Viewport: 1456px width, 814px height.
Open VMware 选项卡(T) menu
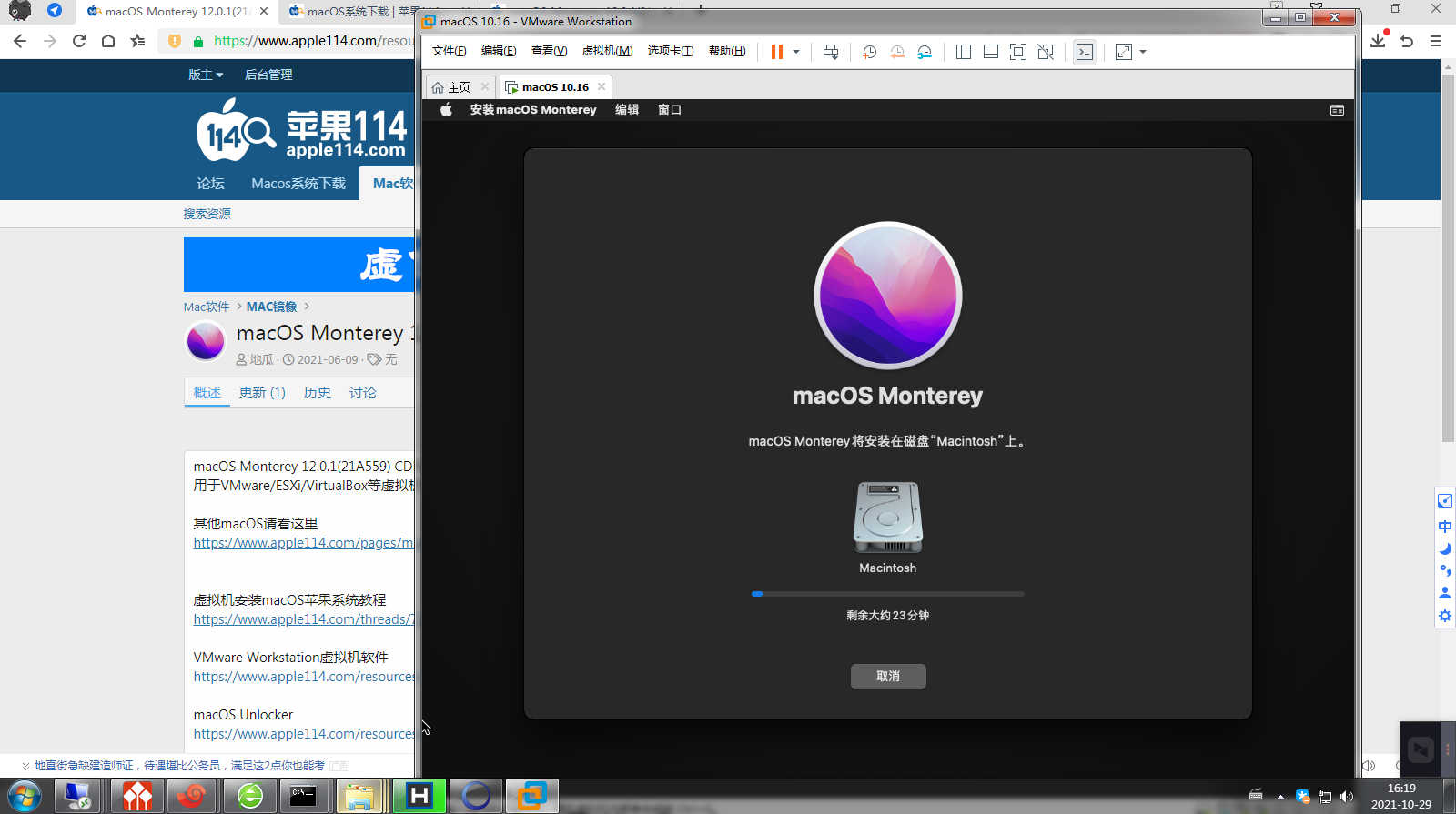pyautogui.click(x=671, y=51)
